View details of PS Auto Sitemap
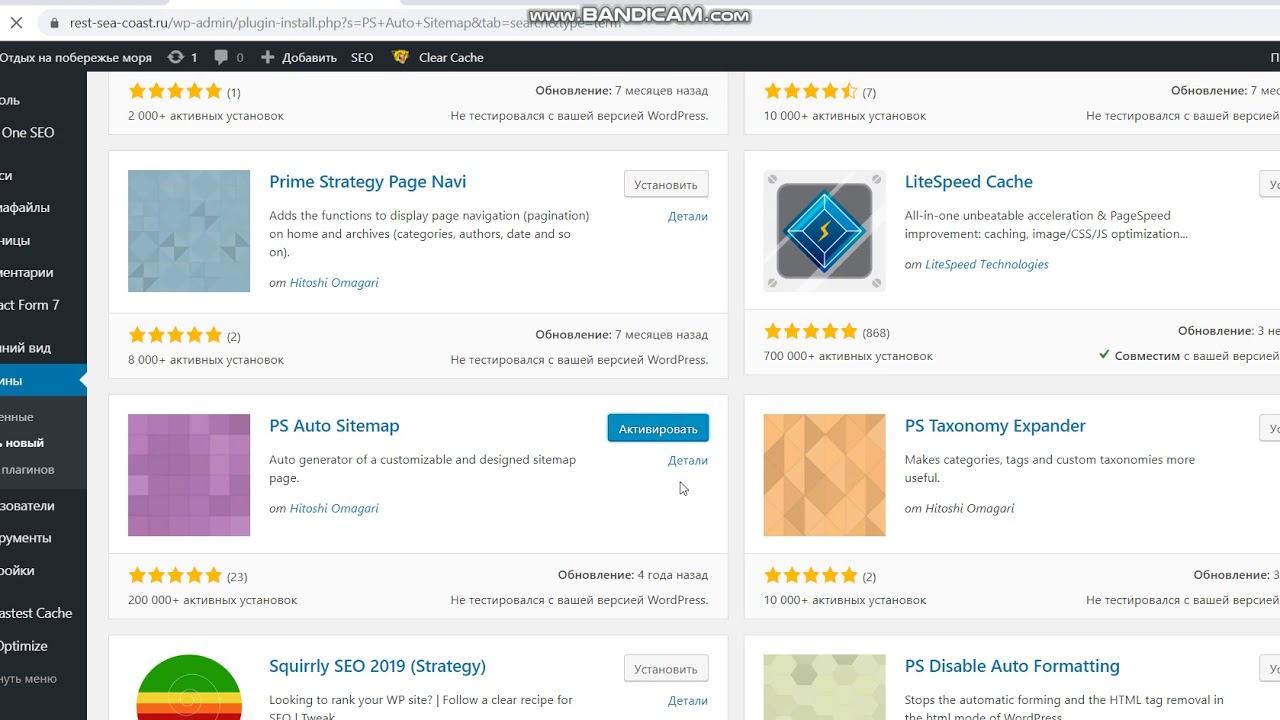Screen dimensions: 1280x720 (x=688, y=460)
